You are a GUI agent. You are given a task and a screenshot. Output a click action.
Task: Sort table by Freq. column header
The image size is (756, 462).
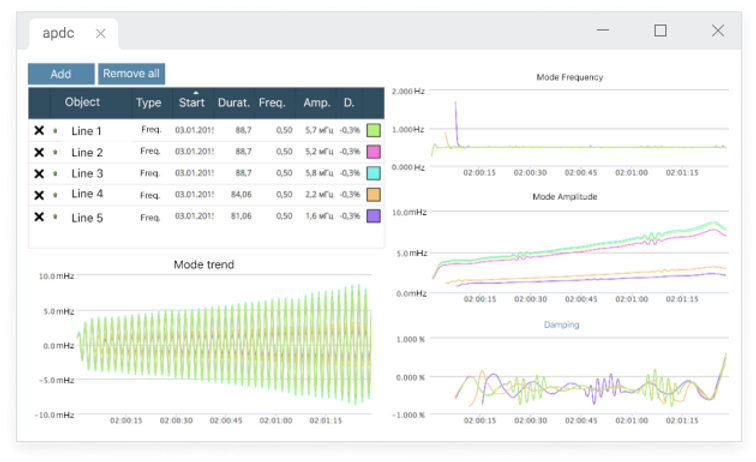pyautogui.click(x=272, y=103)
